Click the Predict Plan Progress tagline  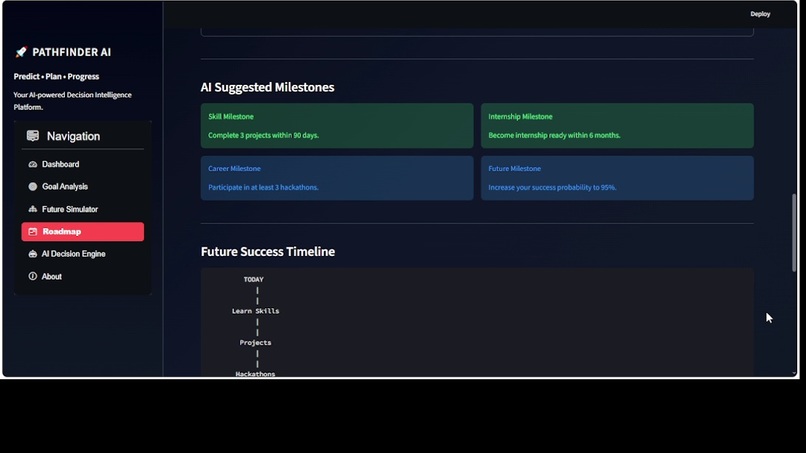tap(56, 77)
